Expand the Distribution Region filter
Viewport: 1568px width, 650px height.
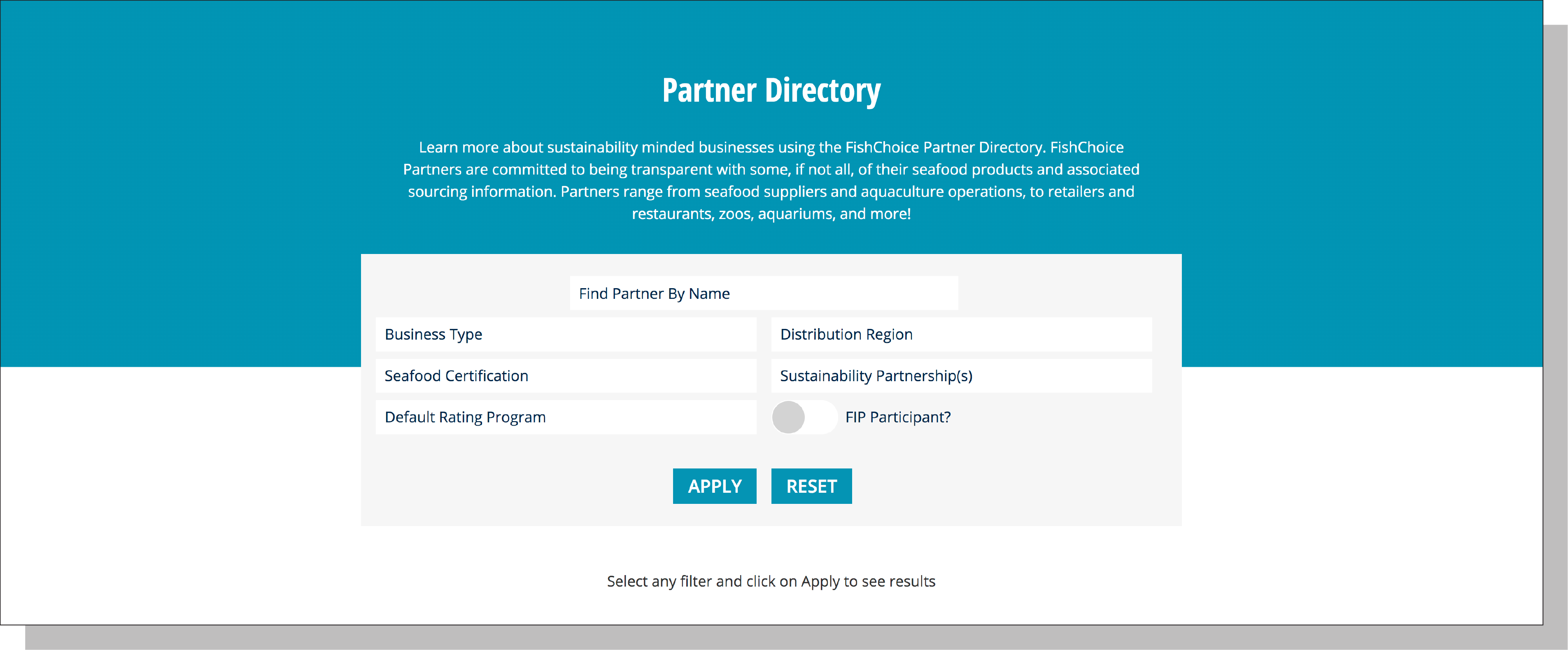pyautogui.click(x=961, y=334)
